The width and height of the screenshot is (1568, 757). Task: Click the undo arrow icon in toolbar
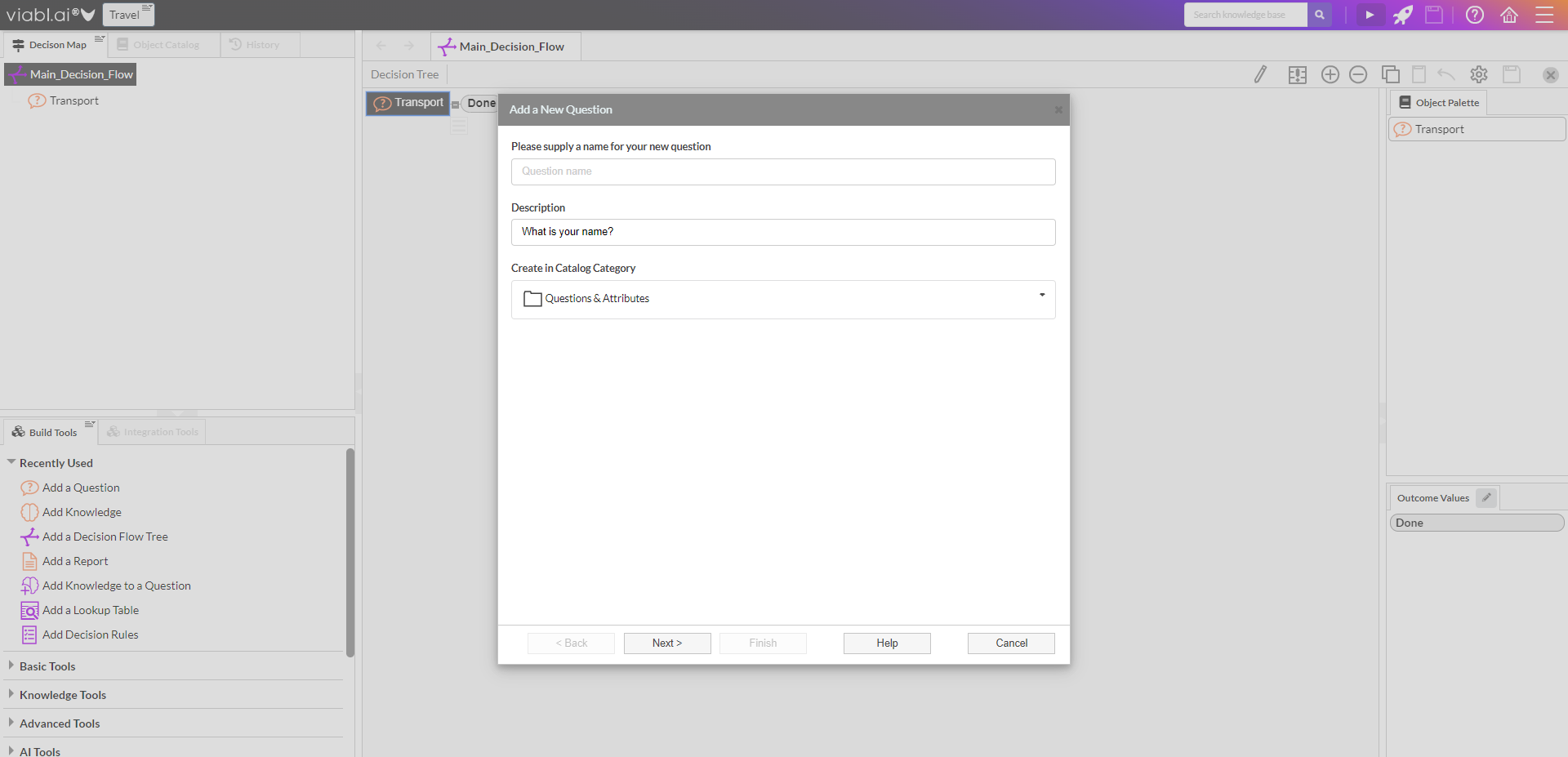pyautogui.click(x=1446, y=74)
